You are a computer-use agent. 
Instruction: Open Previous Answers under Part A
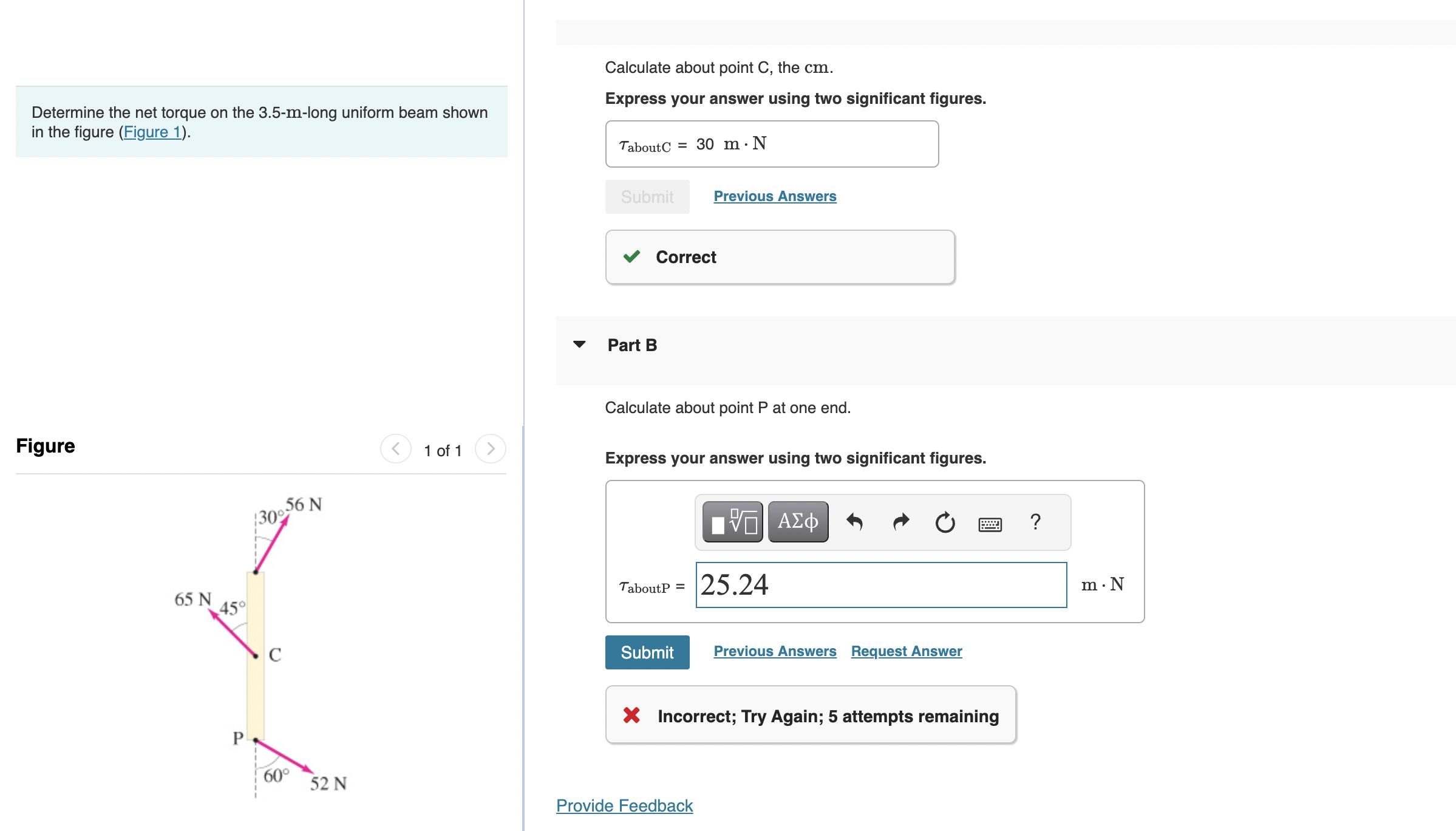(775, 196)
